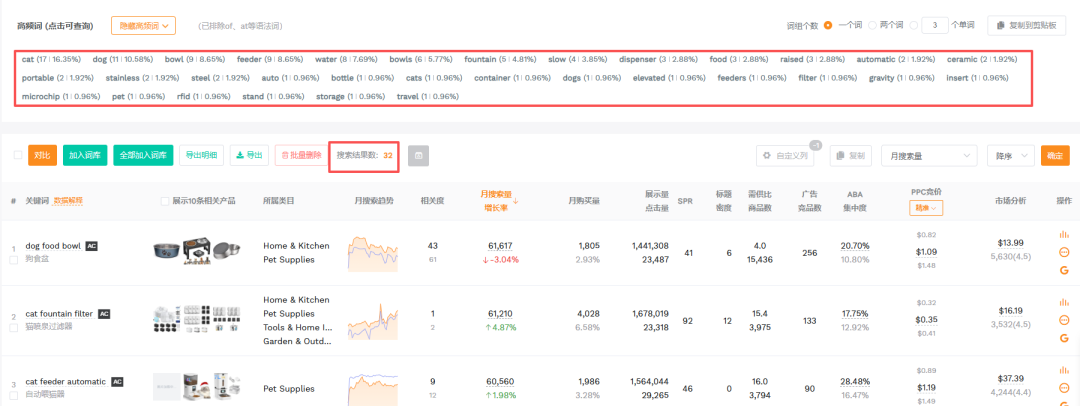Image resolution: width=1080 pixels, height=406 pixels.
Task: Check the cat fountain filter row checkbox
Action: [x=13, y=327]
